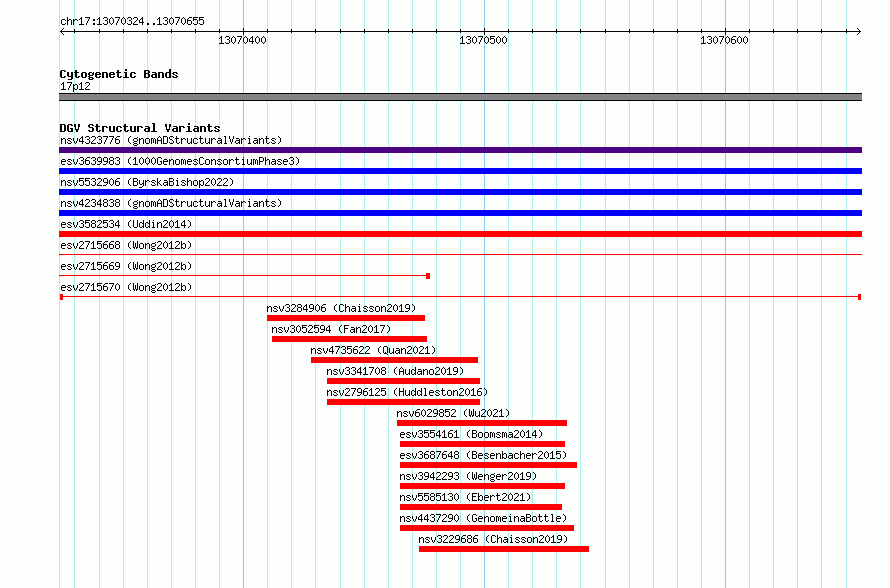This screenshot has width=890, height=588.
Task: Open nsv3942293 Wenger2019 variant label
Action: 468,476
